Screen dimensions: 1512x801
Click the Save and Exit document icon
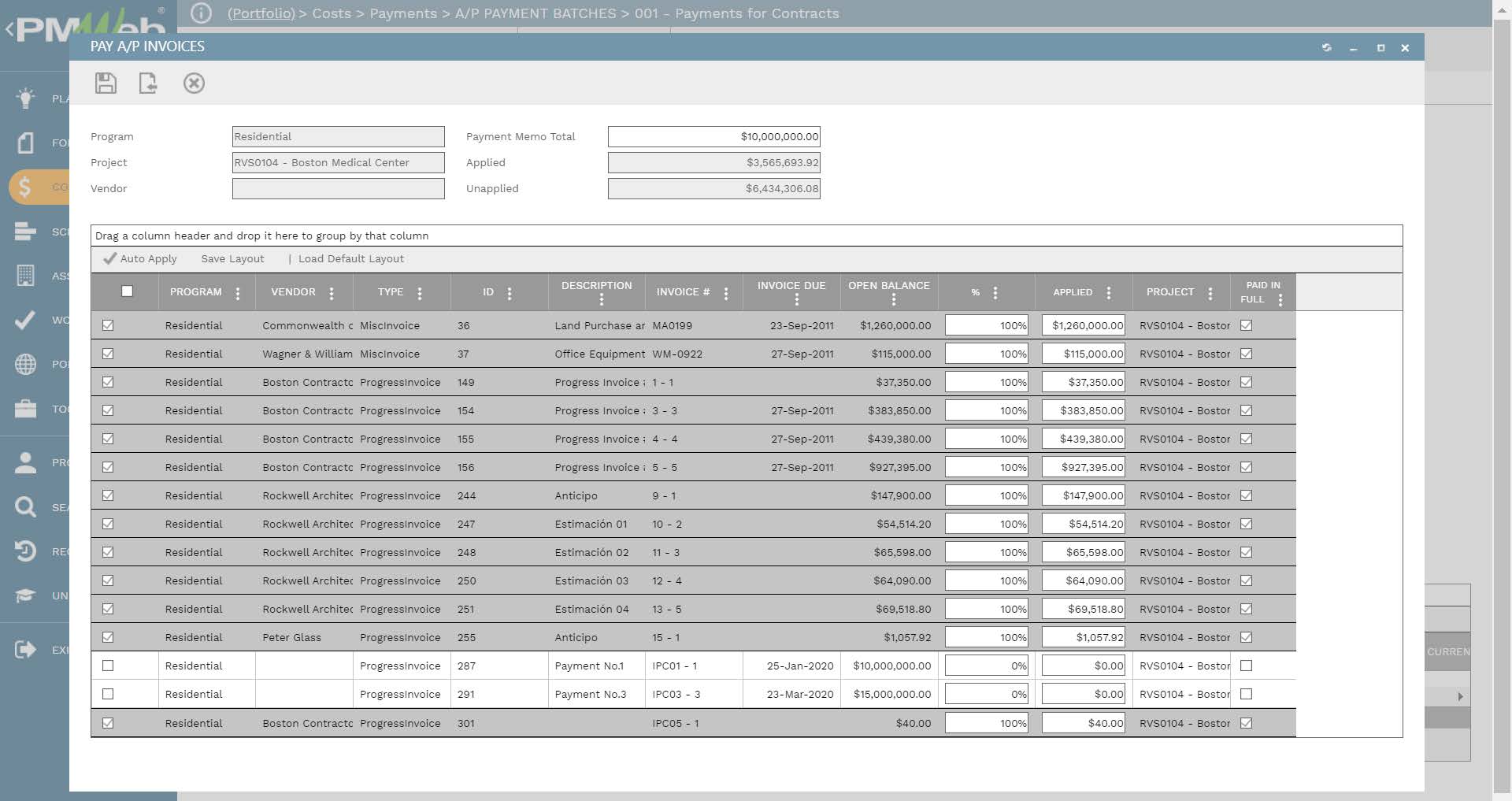point(148,83)
